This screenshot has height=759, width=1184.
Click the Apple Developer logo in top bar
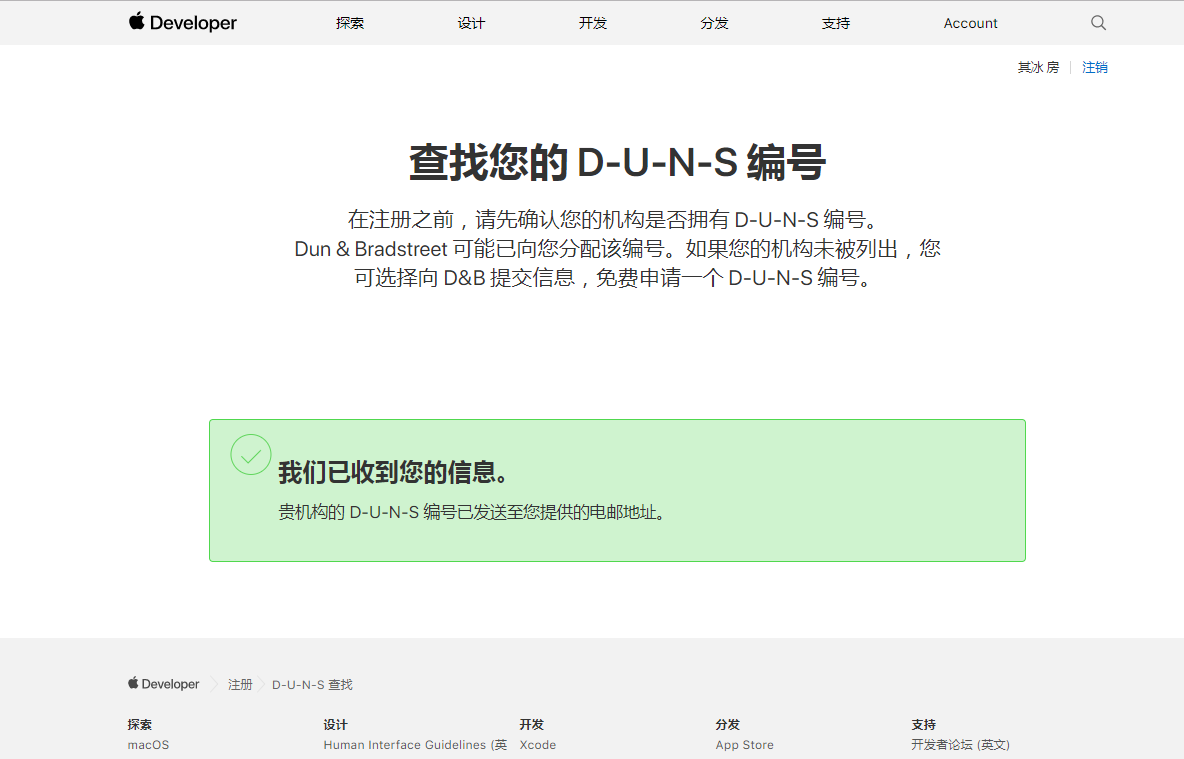pos(183,23)
